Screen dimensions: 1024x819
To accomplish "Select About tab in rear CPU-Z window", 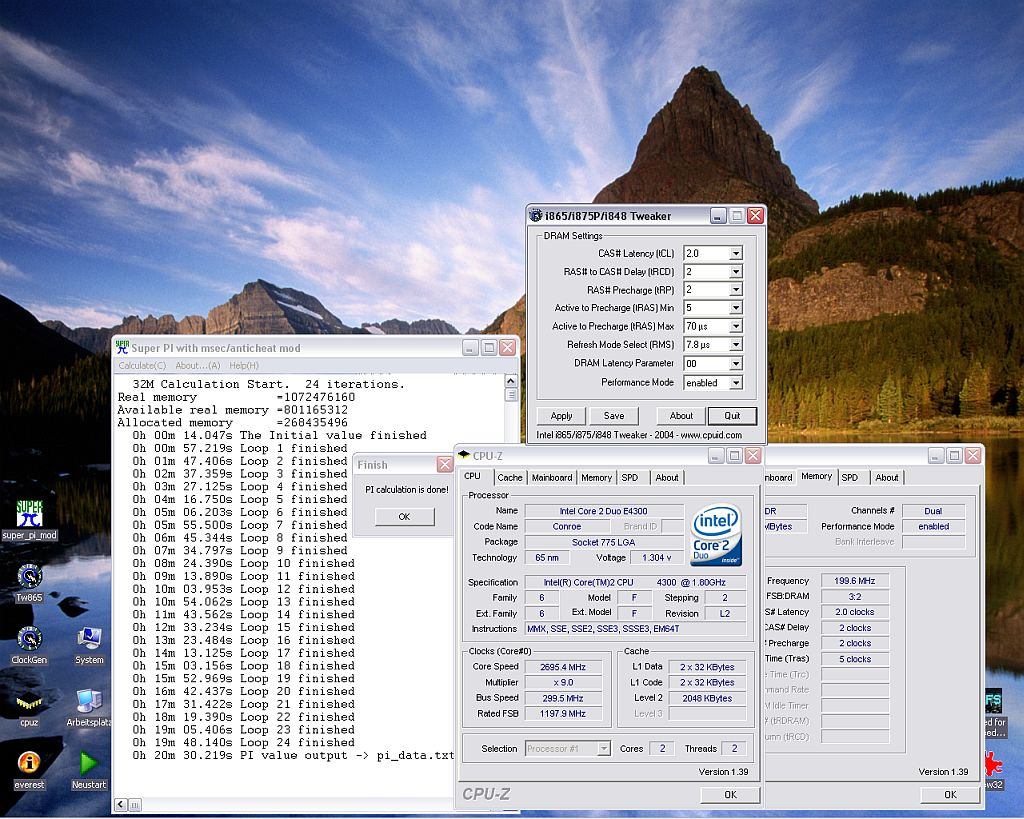I will 887,477.
